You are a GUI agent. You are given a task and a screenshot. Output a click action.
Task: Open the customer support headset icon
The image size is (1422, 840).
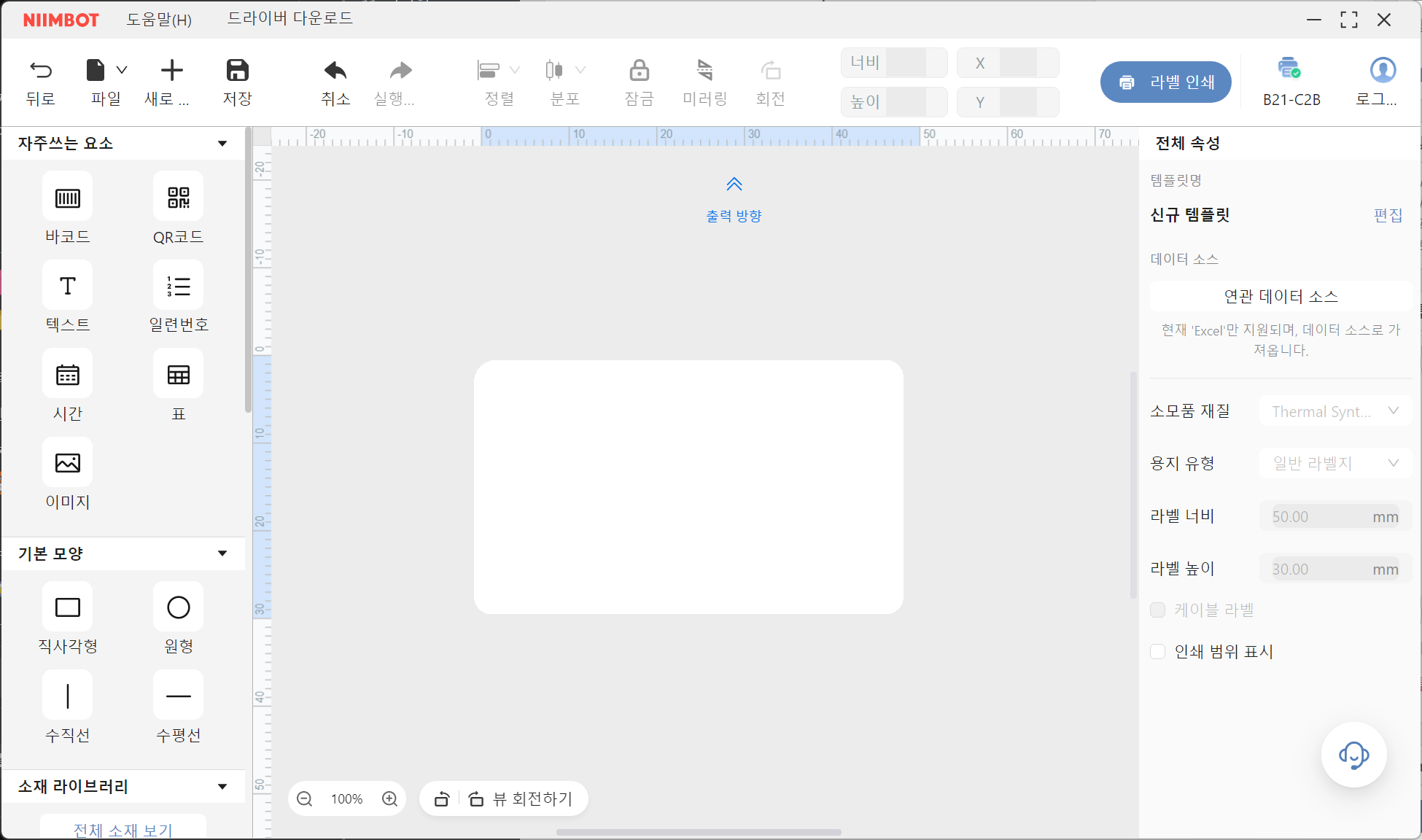[x=1353, y=755]
